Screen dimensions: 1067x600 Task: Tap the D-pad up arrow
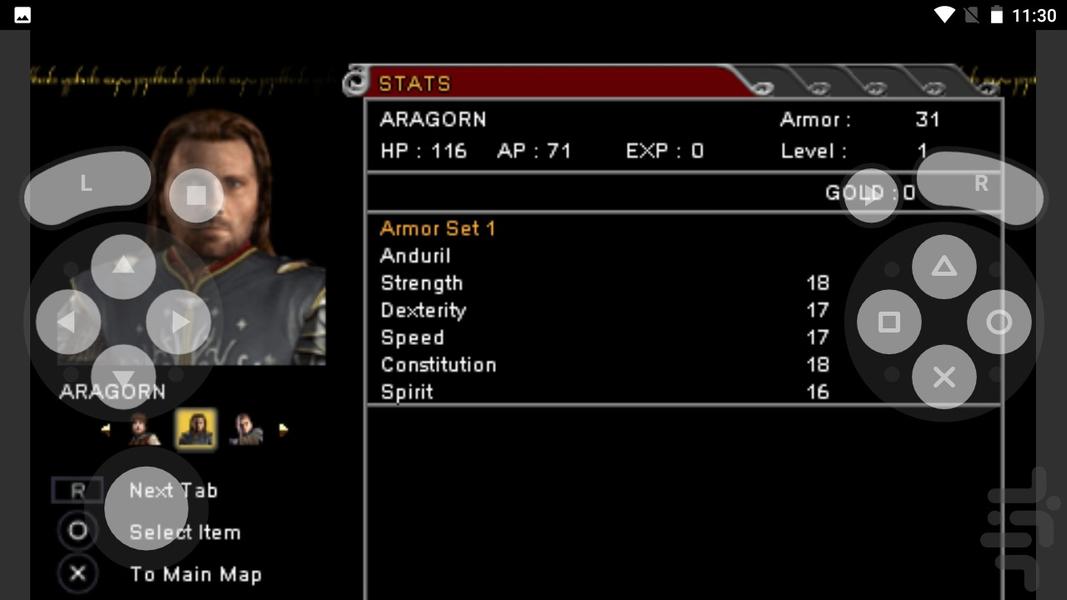(x=123, y=267)
